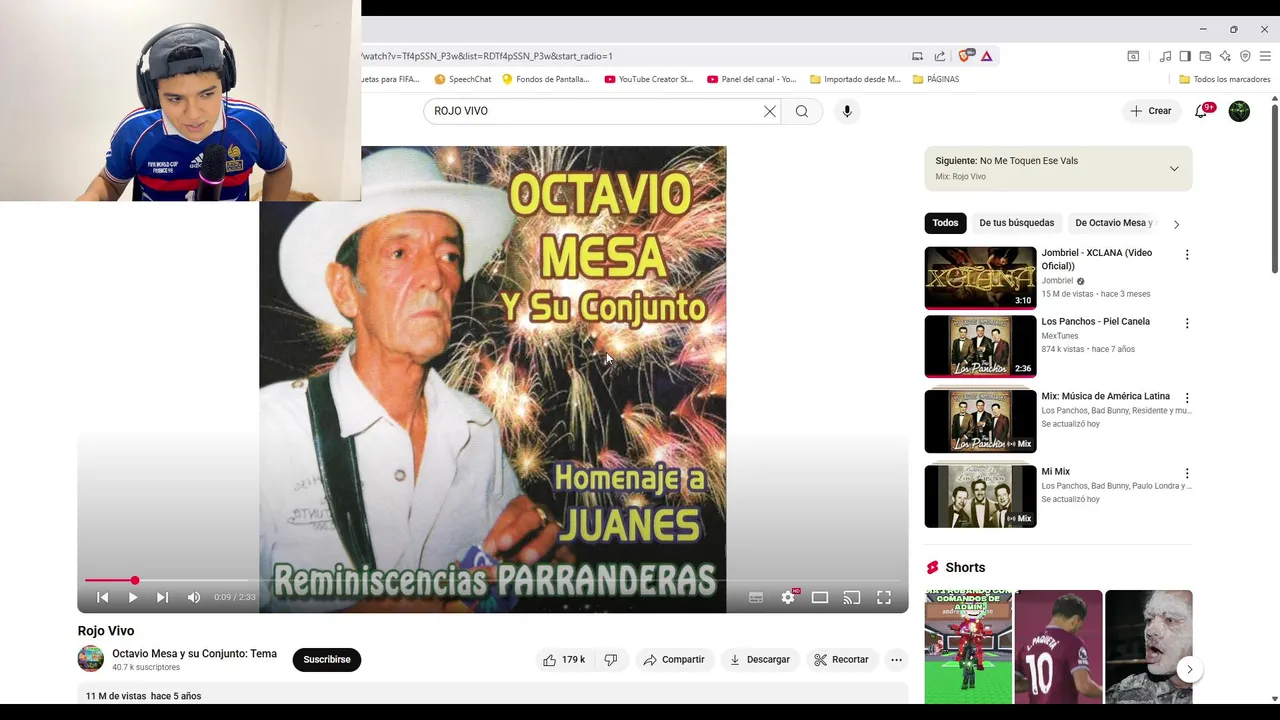Like the Rojo Vivo video
The width and height of the screenshot is (1280, 720).
coord(564,660)
